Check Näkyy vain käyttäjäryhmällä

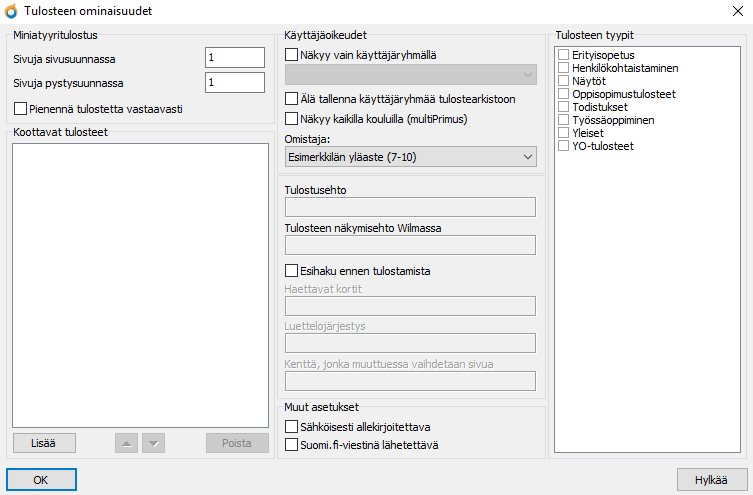[x=291, y=55]
